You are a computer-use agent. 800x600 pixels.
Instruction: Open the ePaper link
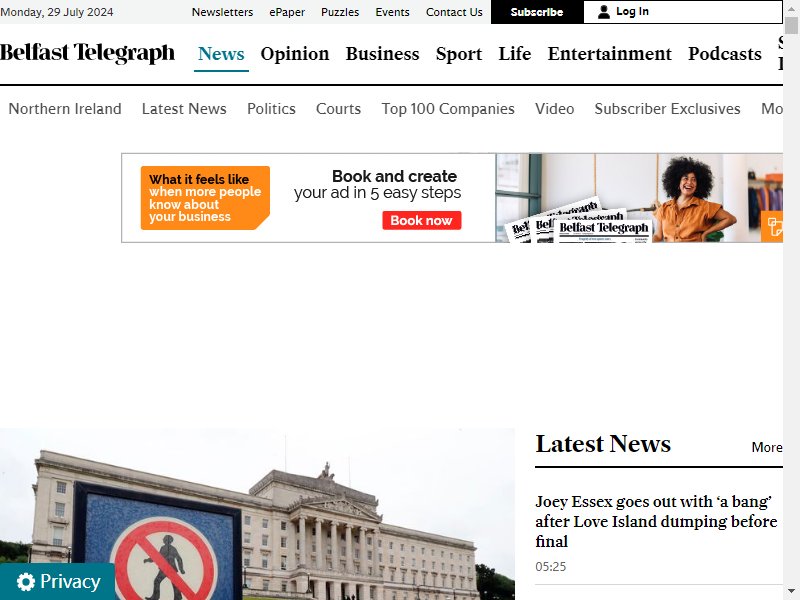(x=287, y=12)
